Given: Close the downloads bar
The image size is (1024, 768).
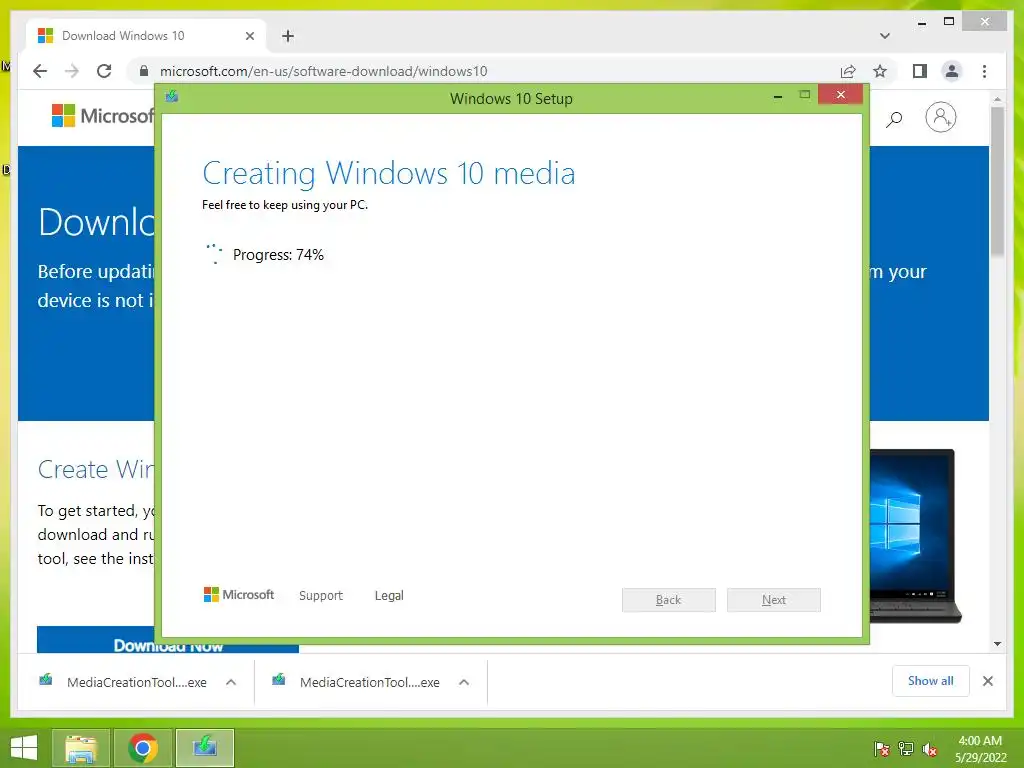Looking at the screenshot, I should click(x=987, y=681).
